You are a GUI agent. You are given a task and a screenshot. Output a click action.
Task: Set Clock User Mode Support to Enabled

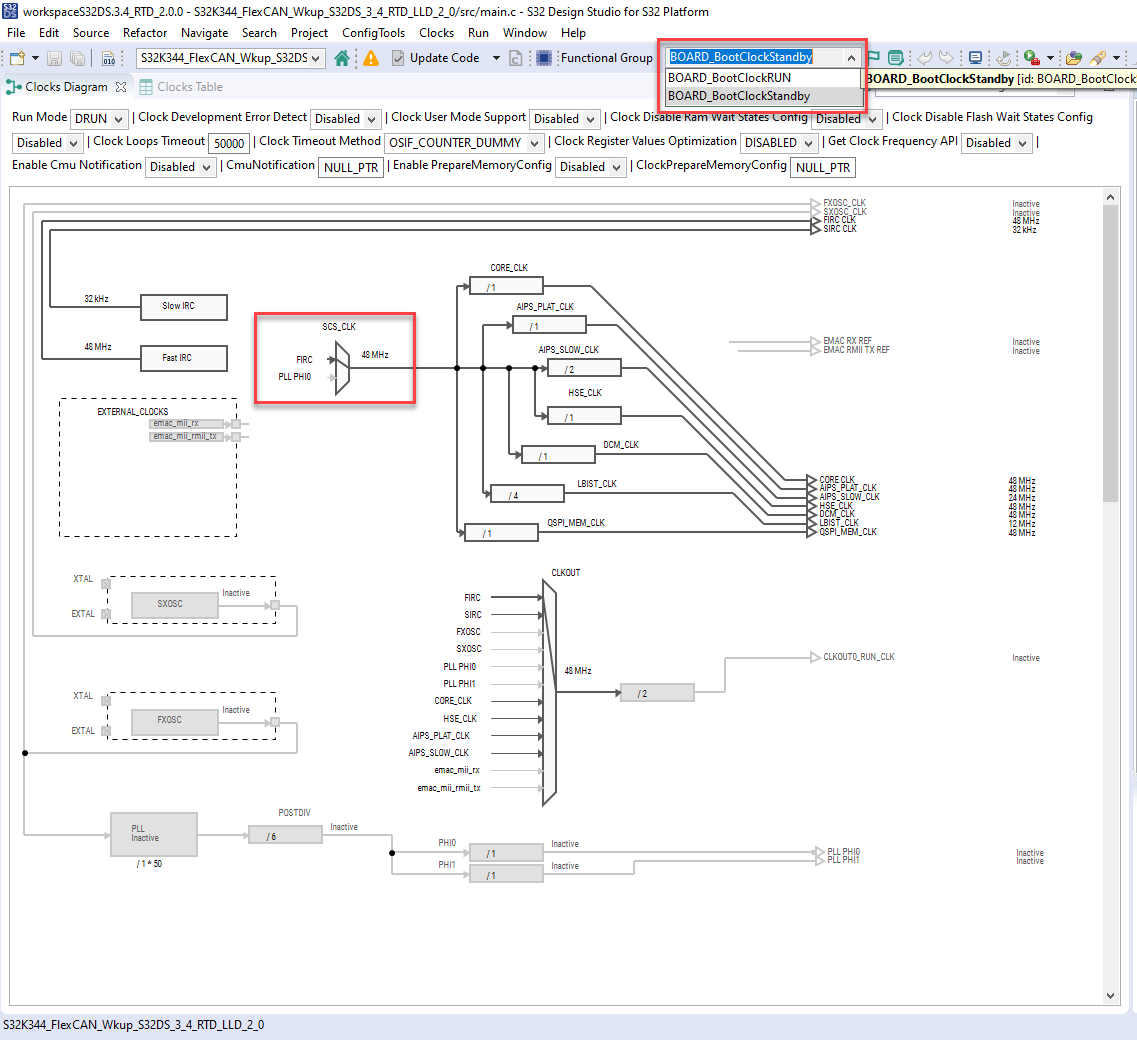564,118
